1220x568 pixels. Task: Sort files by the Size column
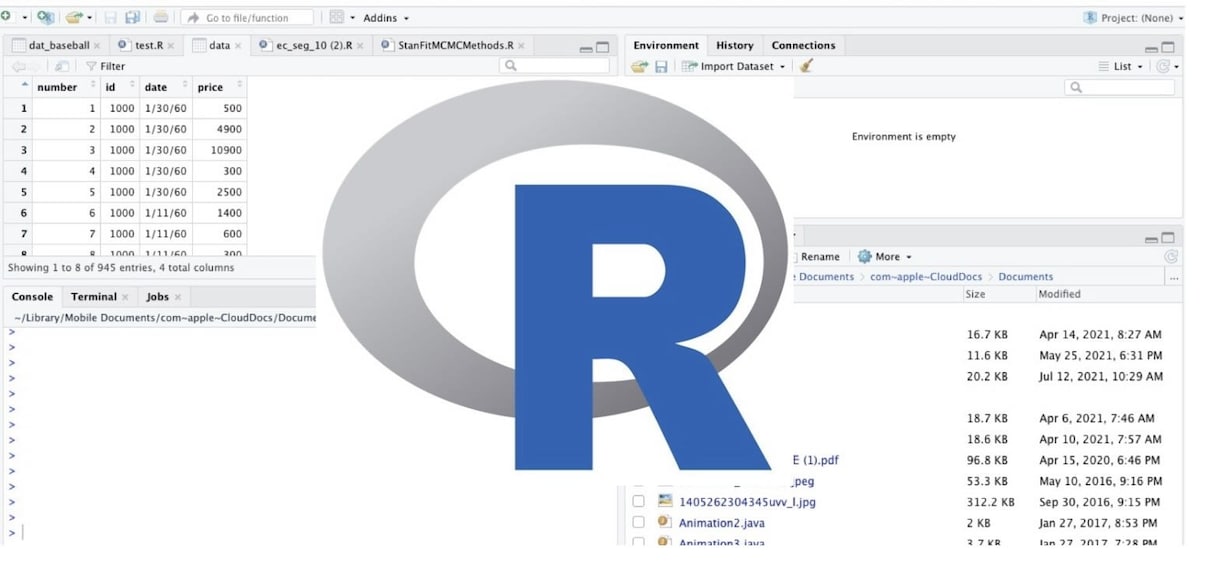coord(975,294)
